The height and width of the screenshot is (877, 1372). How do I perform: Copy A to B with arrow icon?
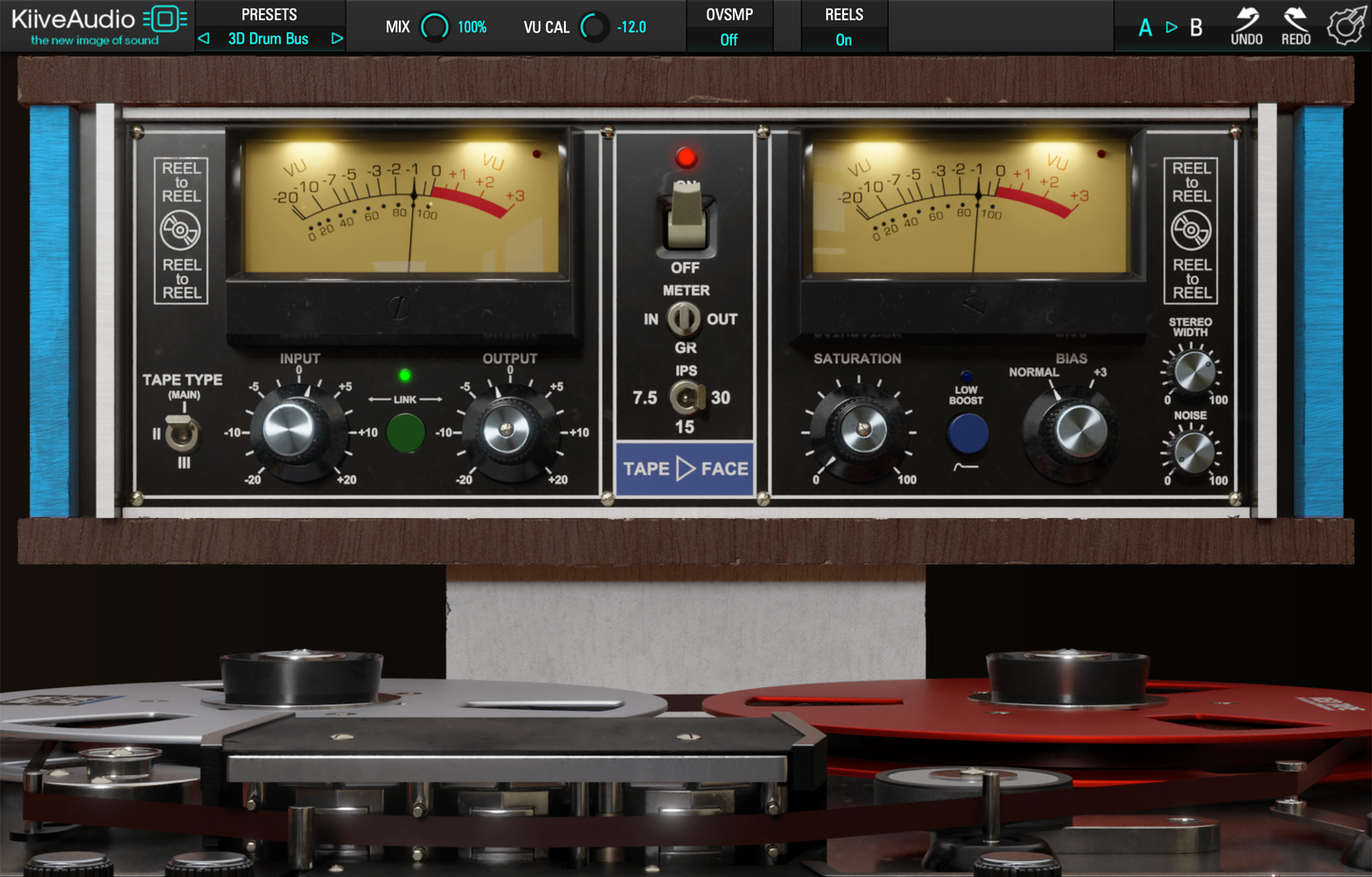click(x=1171, y=28)
